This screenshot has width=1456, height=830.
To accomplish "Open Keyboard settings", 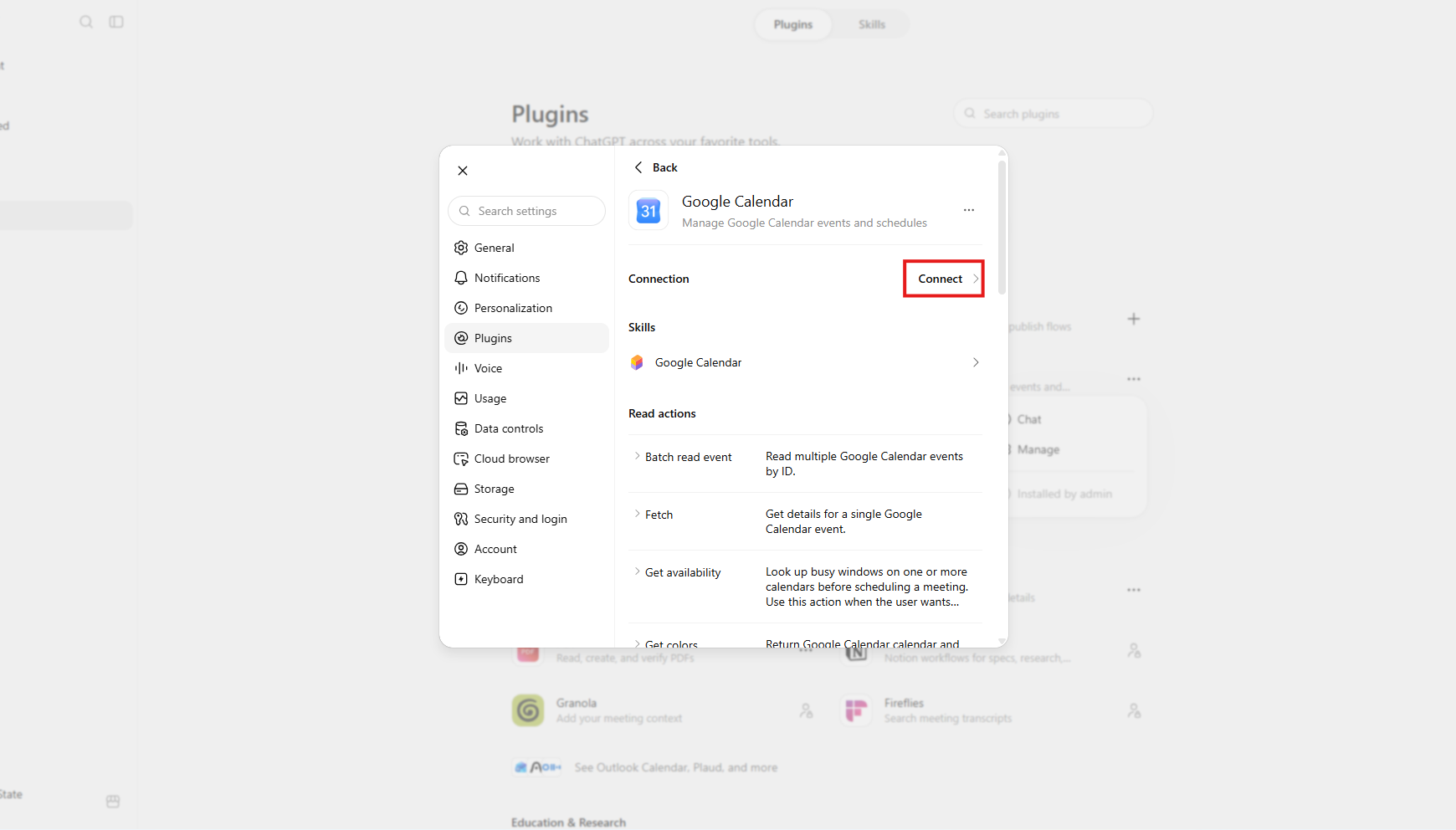I will pyautogui.click(x=527, y=579).
